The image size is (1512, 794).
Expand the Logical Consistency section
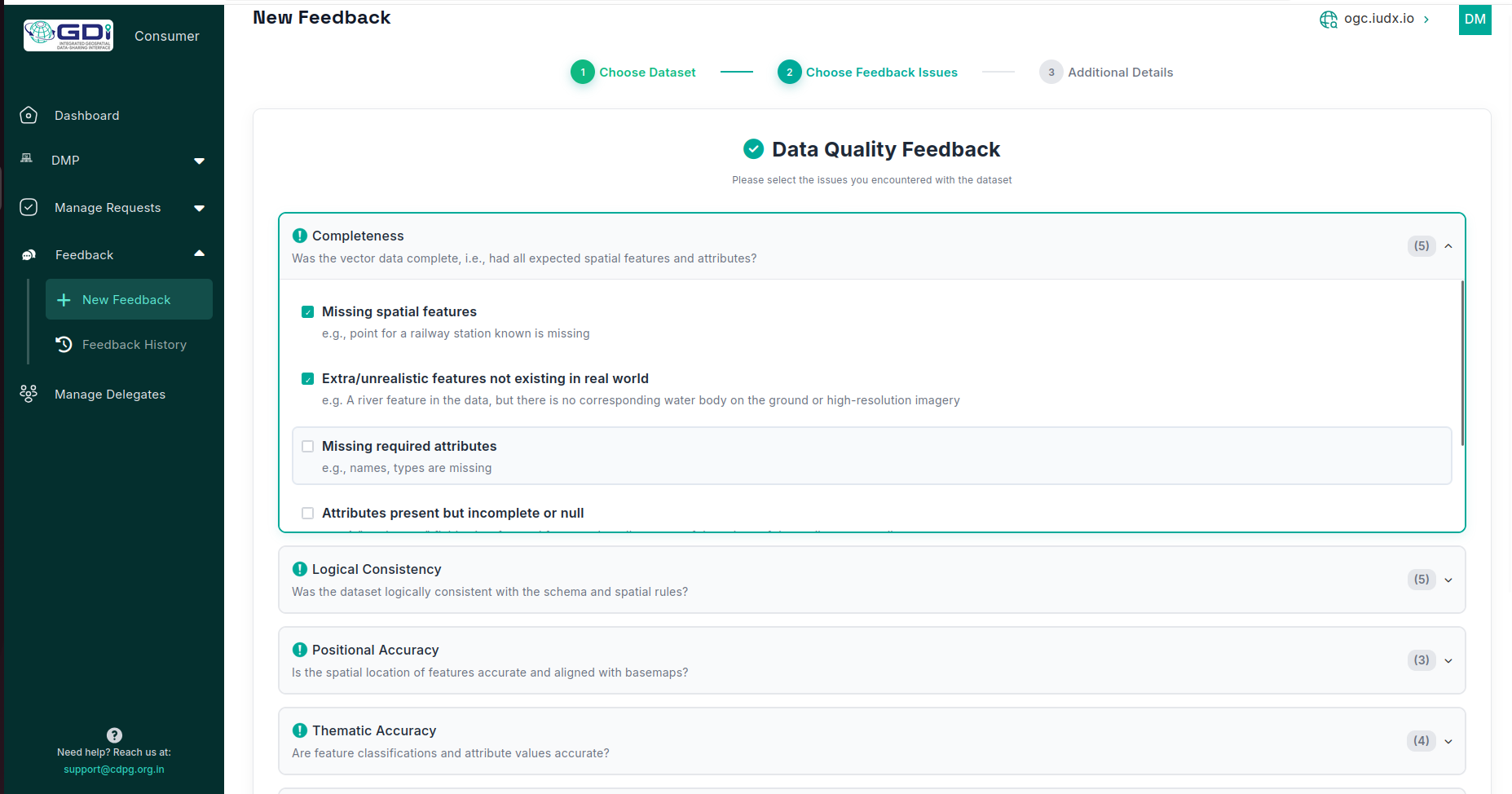tap(1448, 580)
